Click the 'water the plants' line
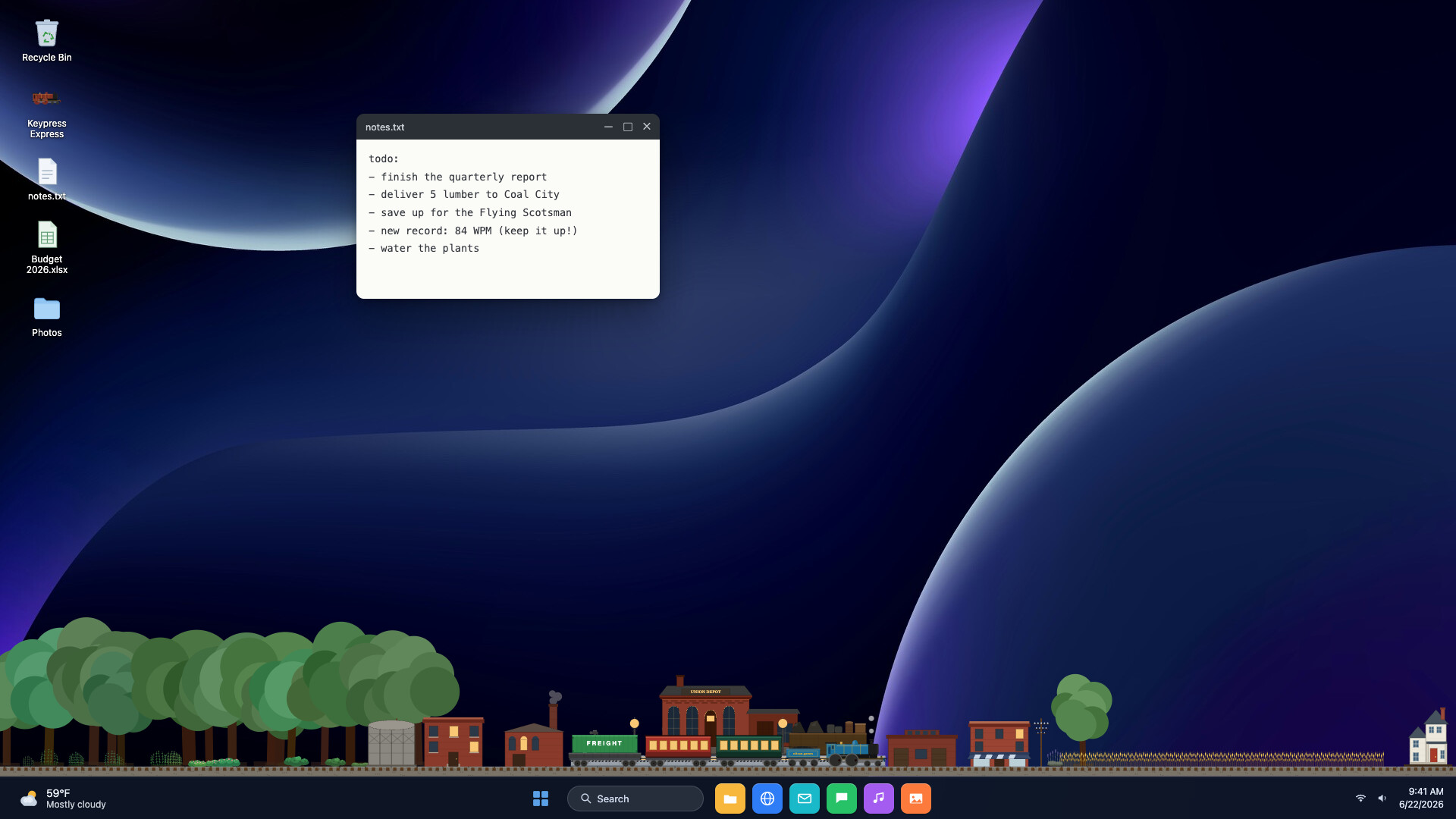Screen dimensions: 1456x819 pos(424,248)
